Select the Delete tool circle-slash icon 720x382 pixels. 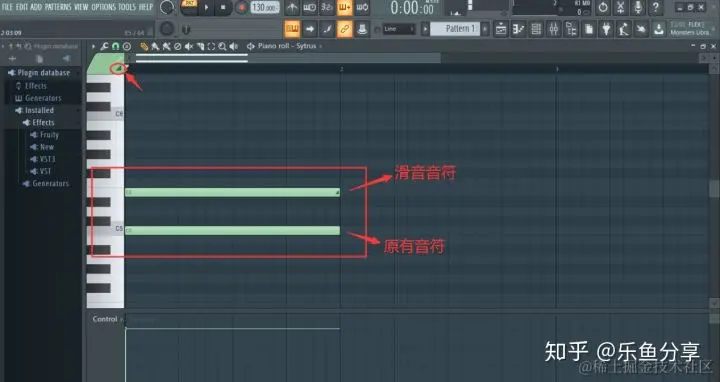tap(178, 46)
